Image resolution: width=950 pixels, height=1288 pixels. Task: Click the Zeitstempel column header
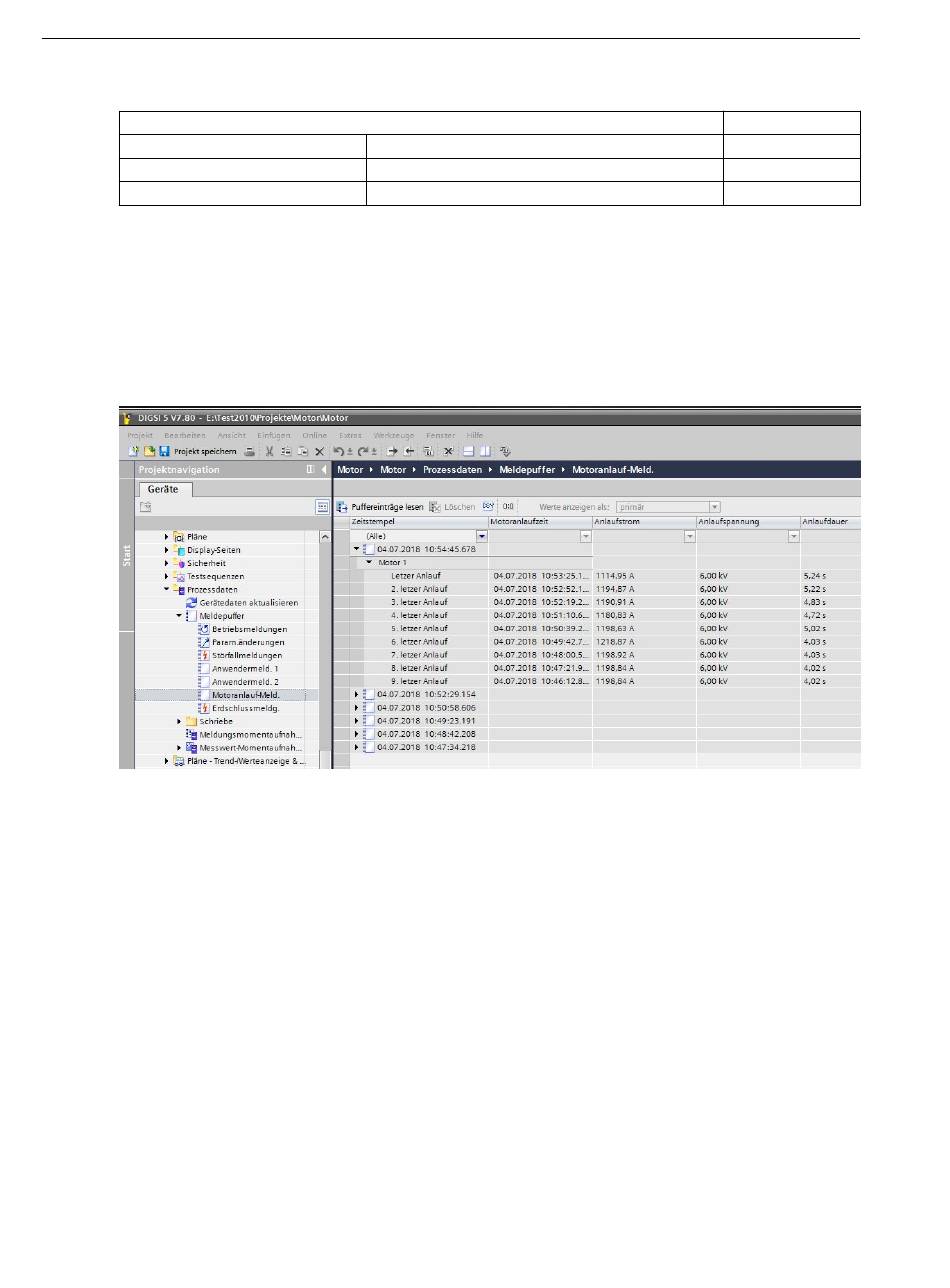pos(418,522)
